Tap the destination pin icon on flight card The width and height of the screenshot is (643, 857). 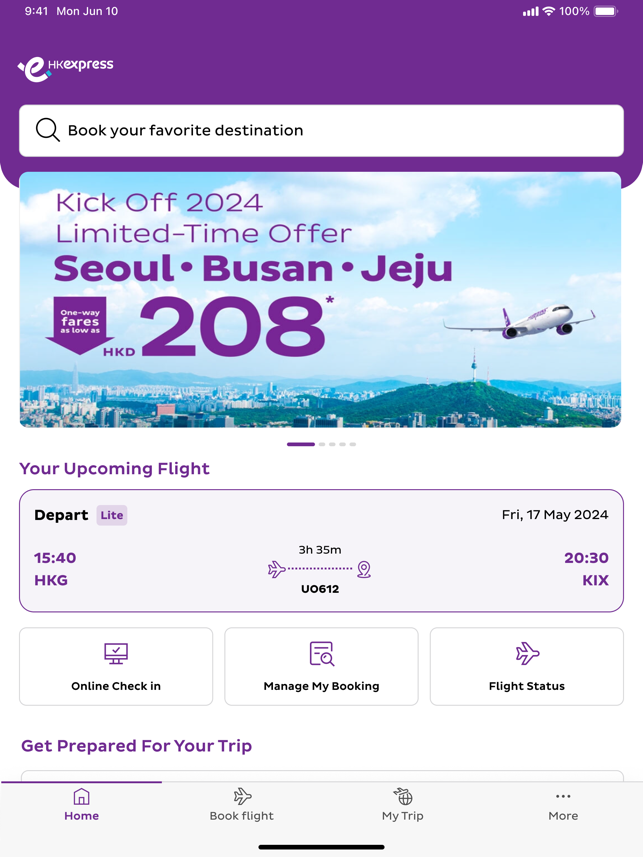click(364, 569)
